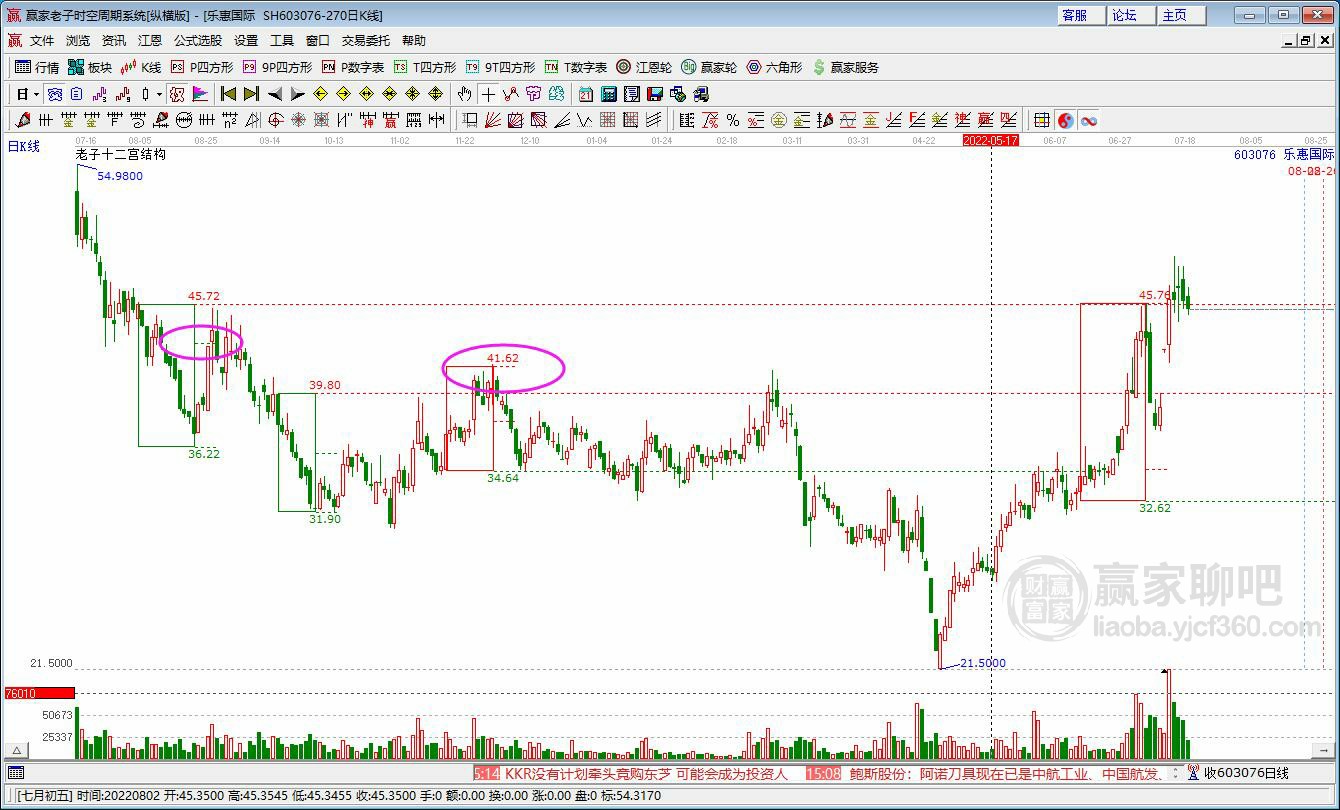1340x810 pixels.
Task: Click the 54.9800 high price label
Action: coord(120,176)
